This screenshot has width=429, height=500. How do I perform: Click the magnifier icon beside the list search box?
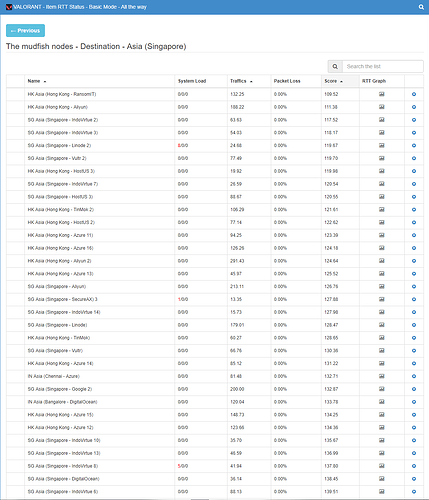point(335,66)
